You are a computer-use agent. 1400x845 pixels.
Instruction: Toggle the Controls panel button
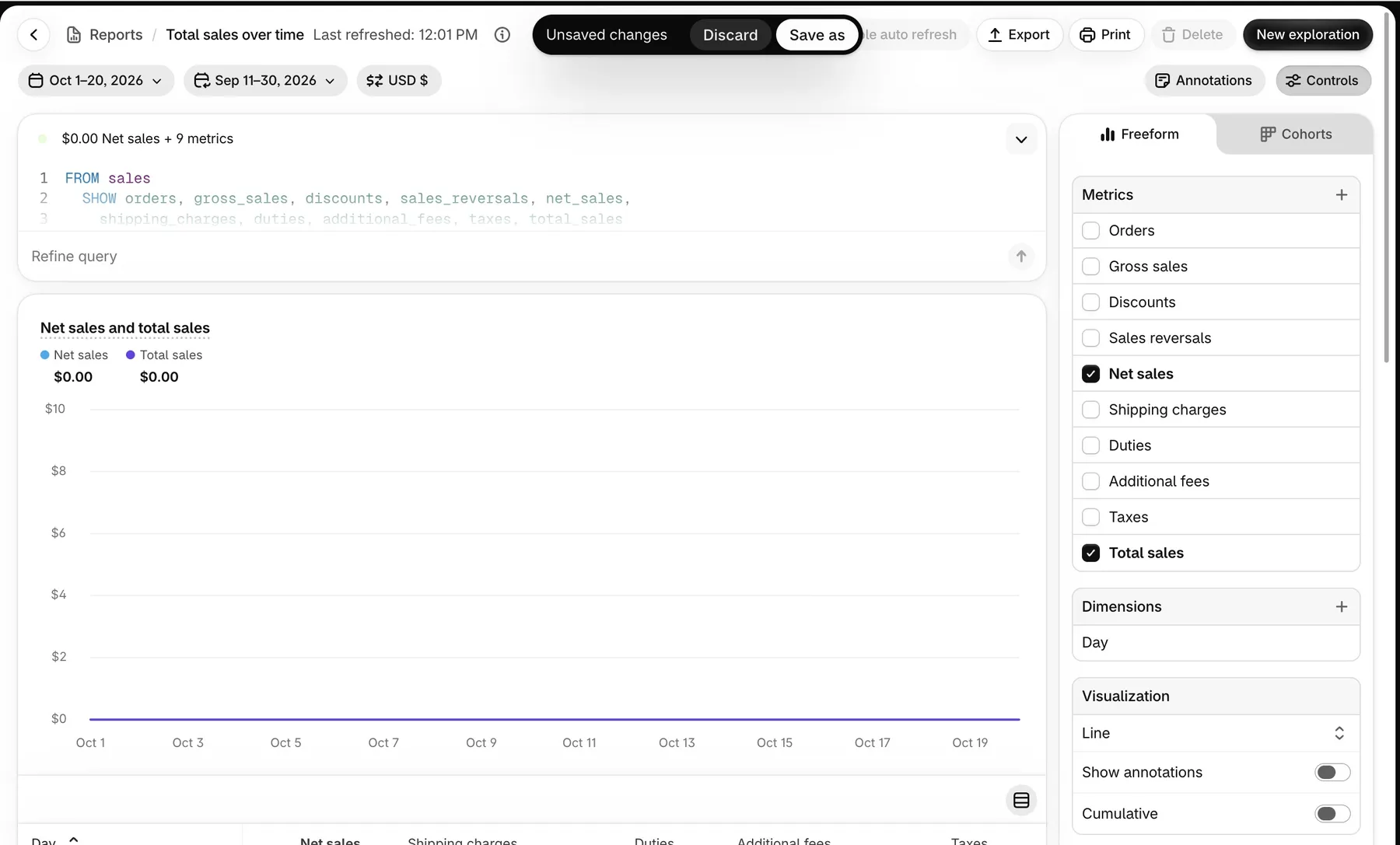1323,81
